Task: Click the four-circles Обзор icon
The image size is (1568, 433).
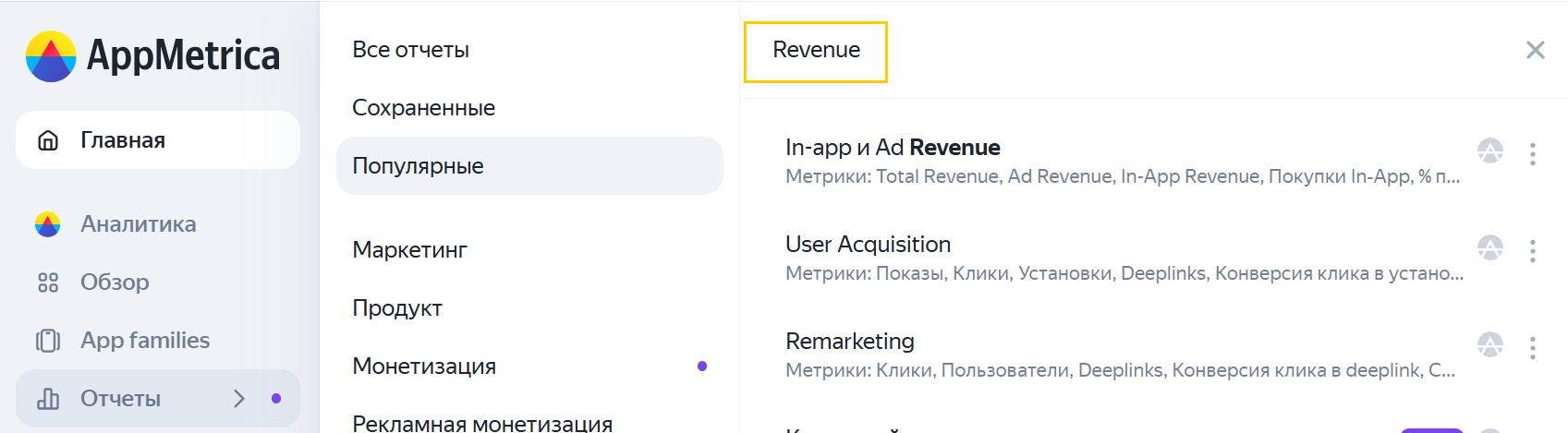Action: pyautogui.click(x=48, y=283)
